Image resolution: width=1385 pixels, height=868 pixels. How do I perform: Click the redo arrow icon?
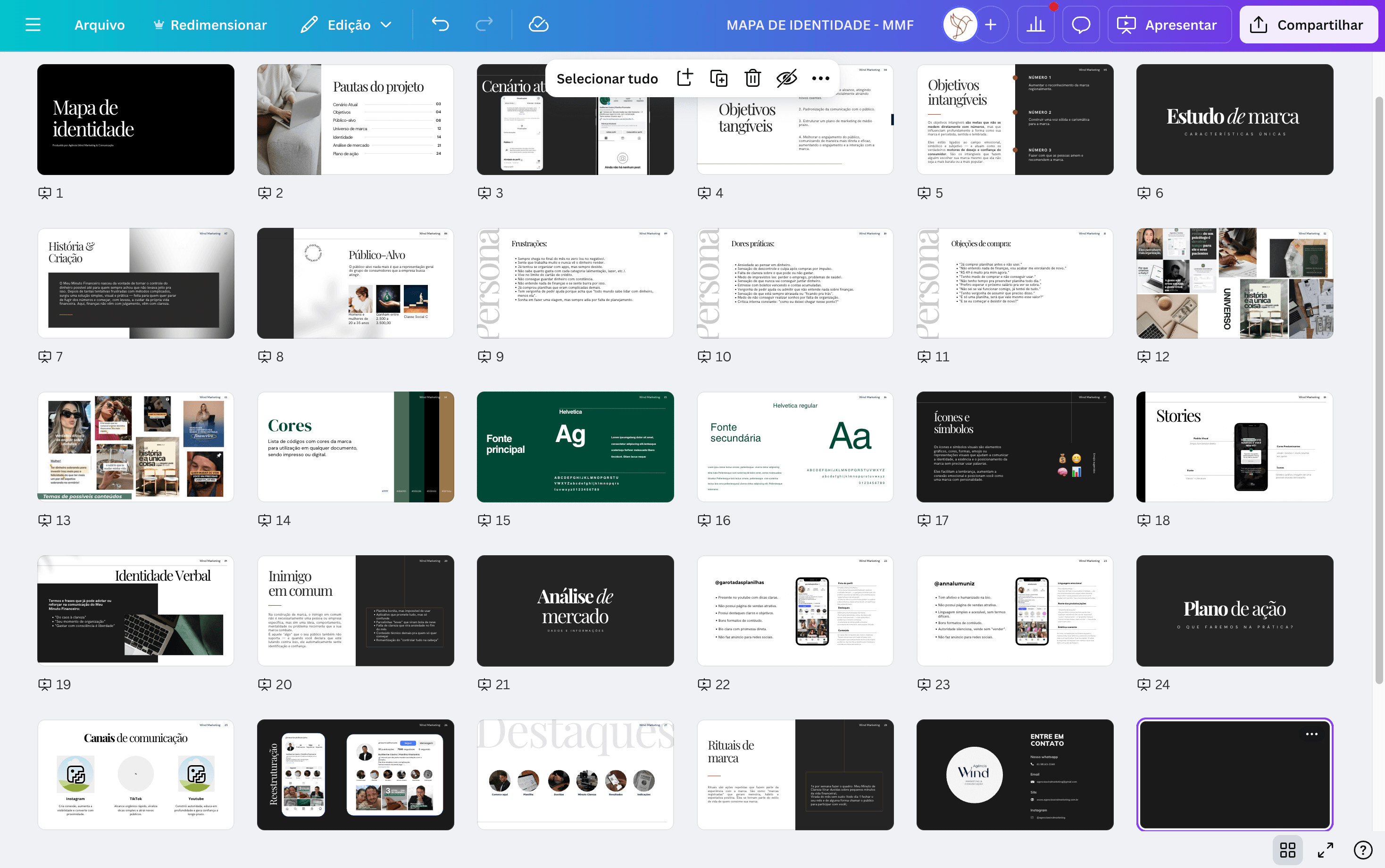click(x=484, y=25)
